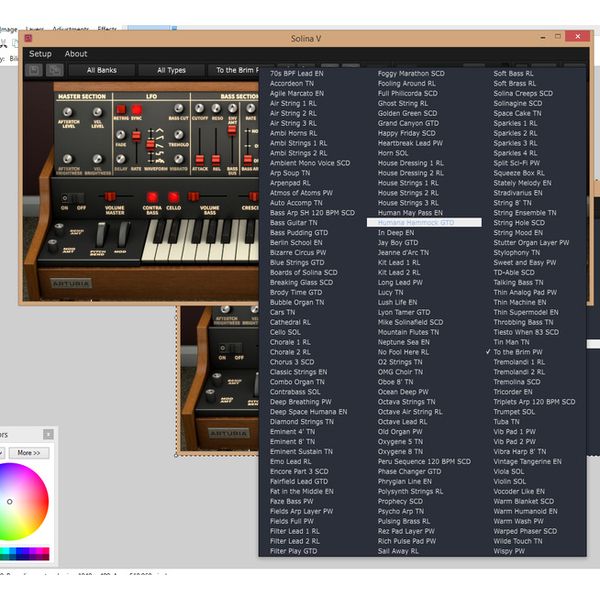Select the Accordeon TN preset
Viewport: 600px width, 600px height.
[292, 83]
